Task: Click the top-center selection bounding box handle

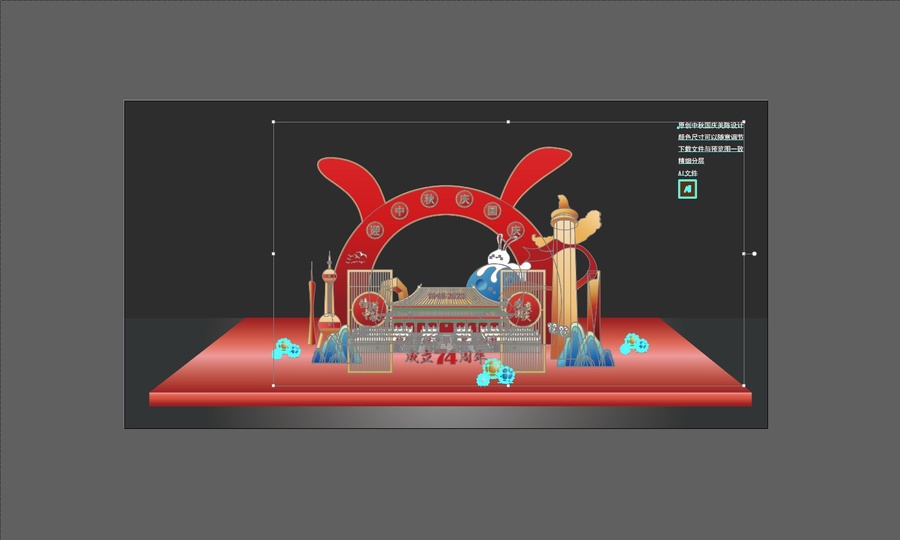Action: point(508,122)
